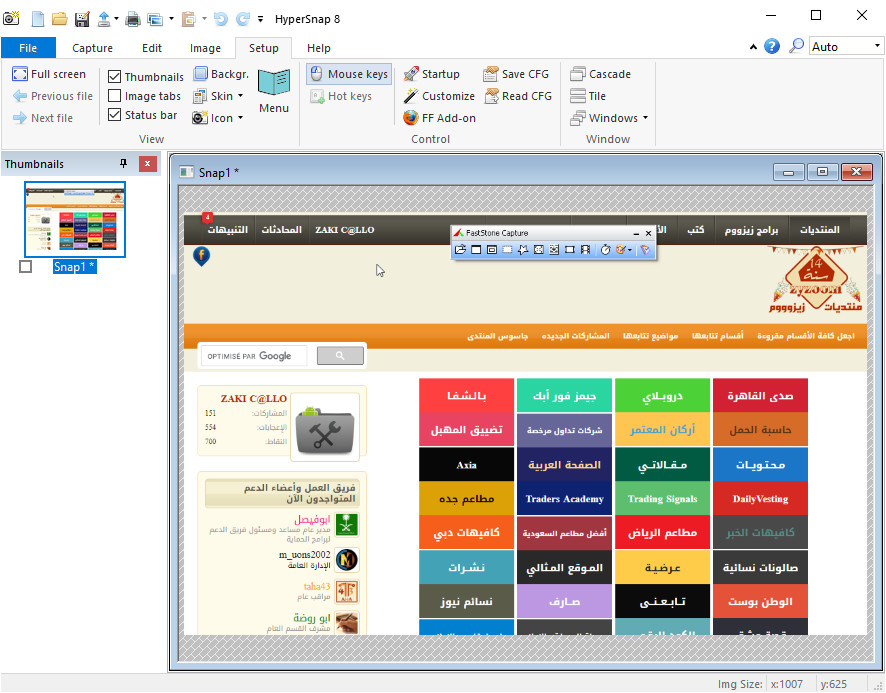The width and height of the screenshot is (886, 693).
Task: Minimize the Snap1 document window
Action: tap(788, 171)
